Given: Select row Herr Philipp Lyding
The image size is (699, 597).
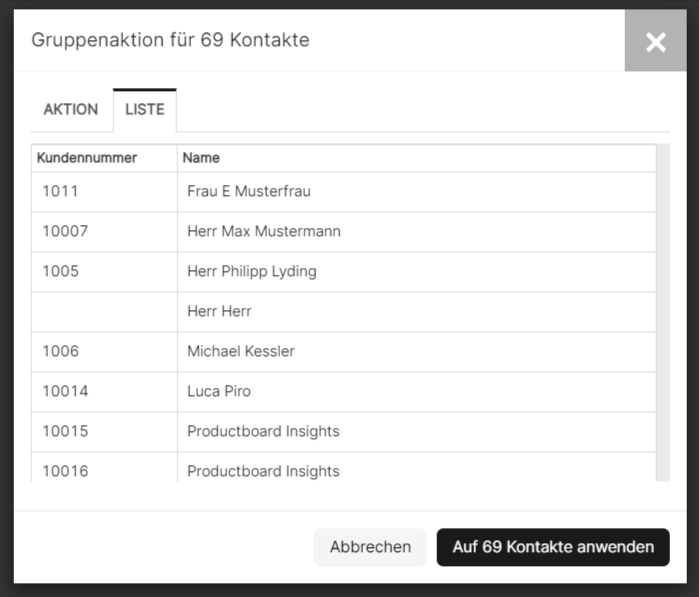Looking at the screenshot, I should point(344,272).
